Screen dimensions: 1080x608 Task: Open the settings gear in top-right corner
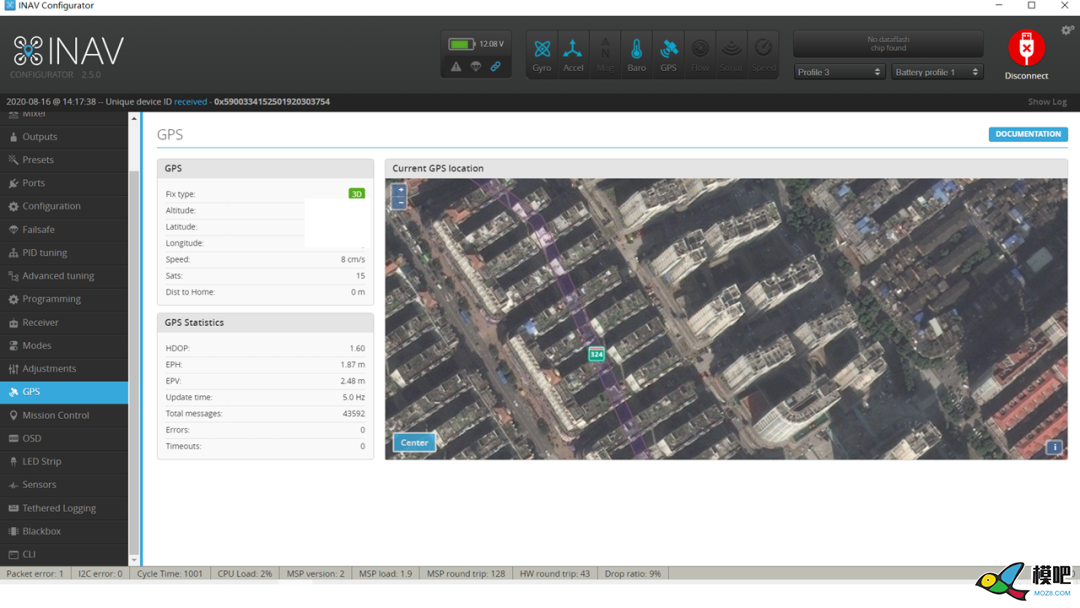[1067, 30]
